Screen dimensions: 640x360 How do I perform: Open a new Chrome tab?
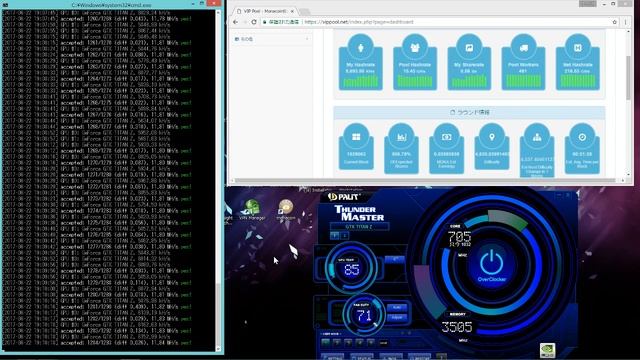pyautogui.click(x=304, y=11)
